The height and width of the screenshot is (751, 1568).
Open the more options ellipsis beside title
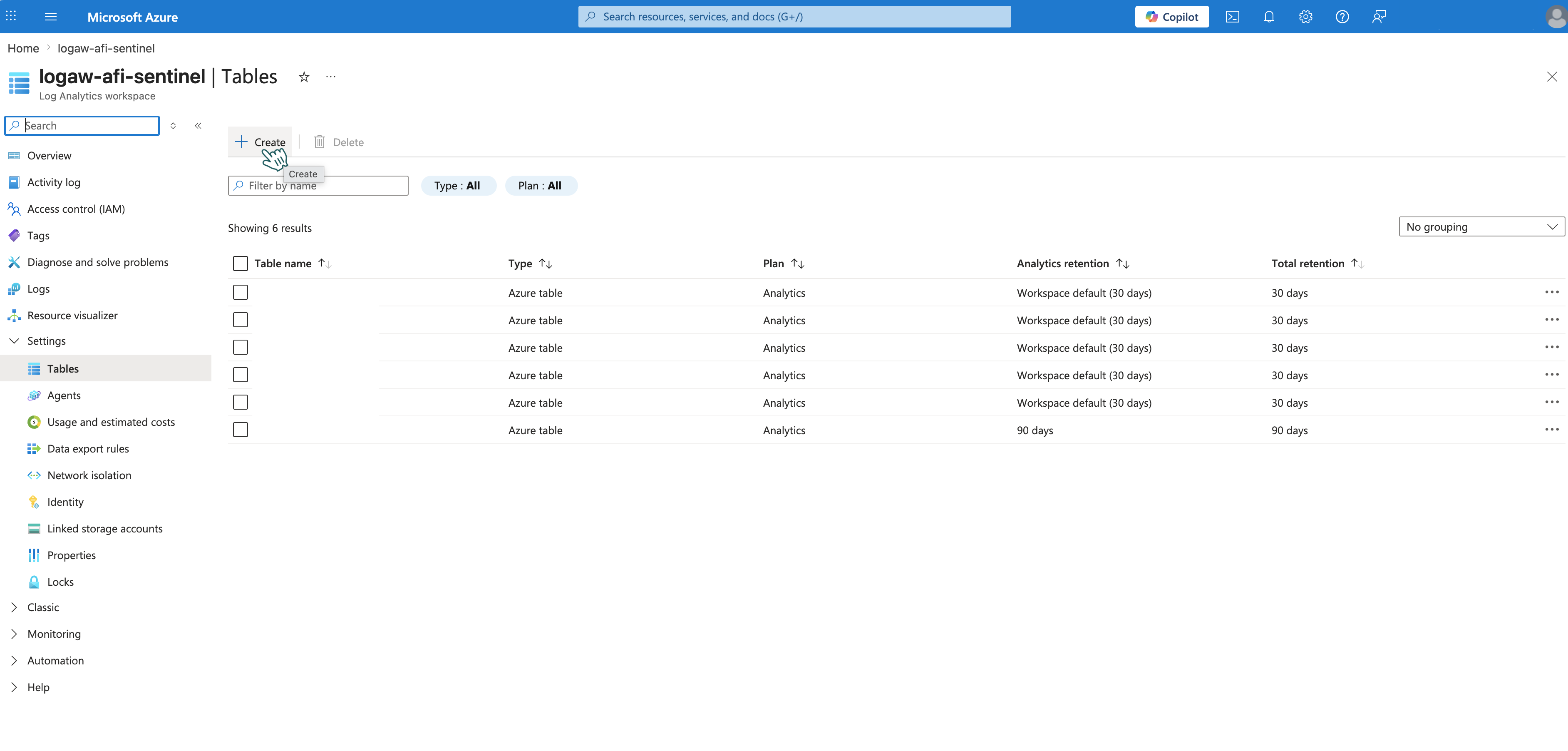[x=330, y=77]
